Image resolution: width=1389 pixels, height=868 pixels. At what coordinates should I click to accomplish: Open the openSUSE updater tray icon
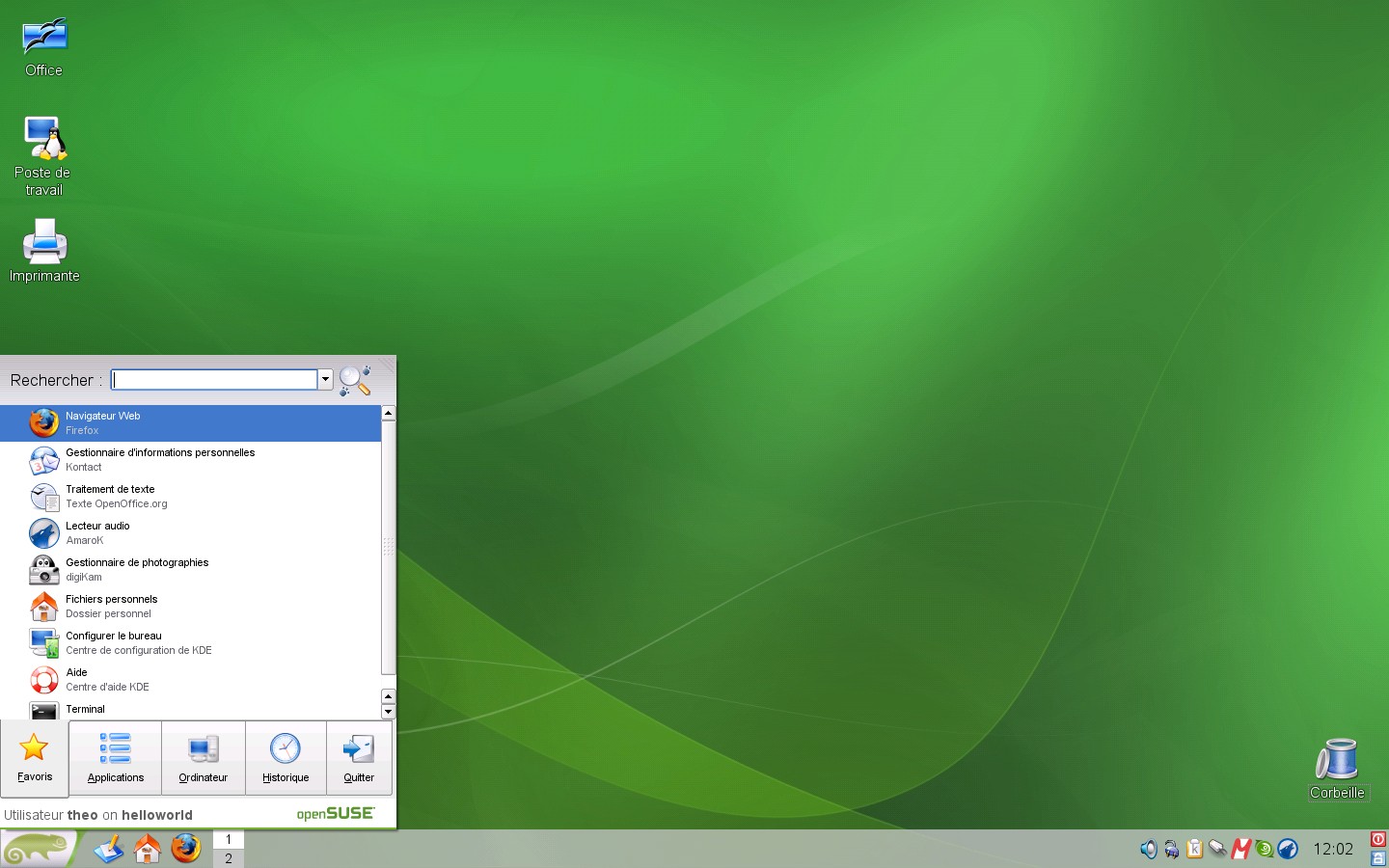1264,849
